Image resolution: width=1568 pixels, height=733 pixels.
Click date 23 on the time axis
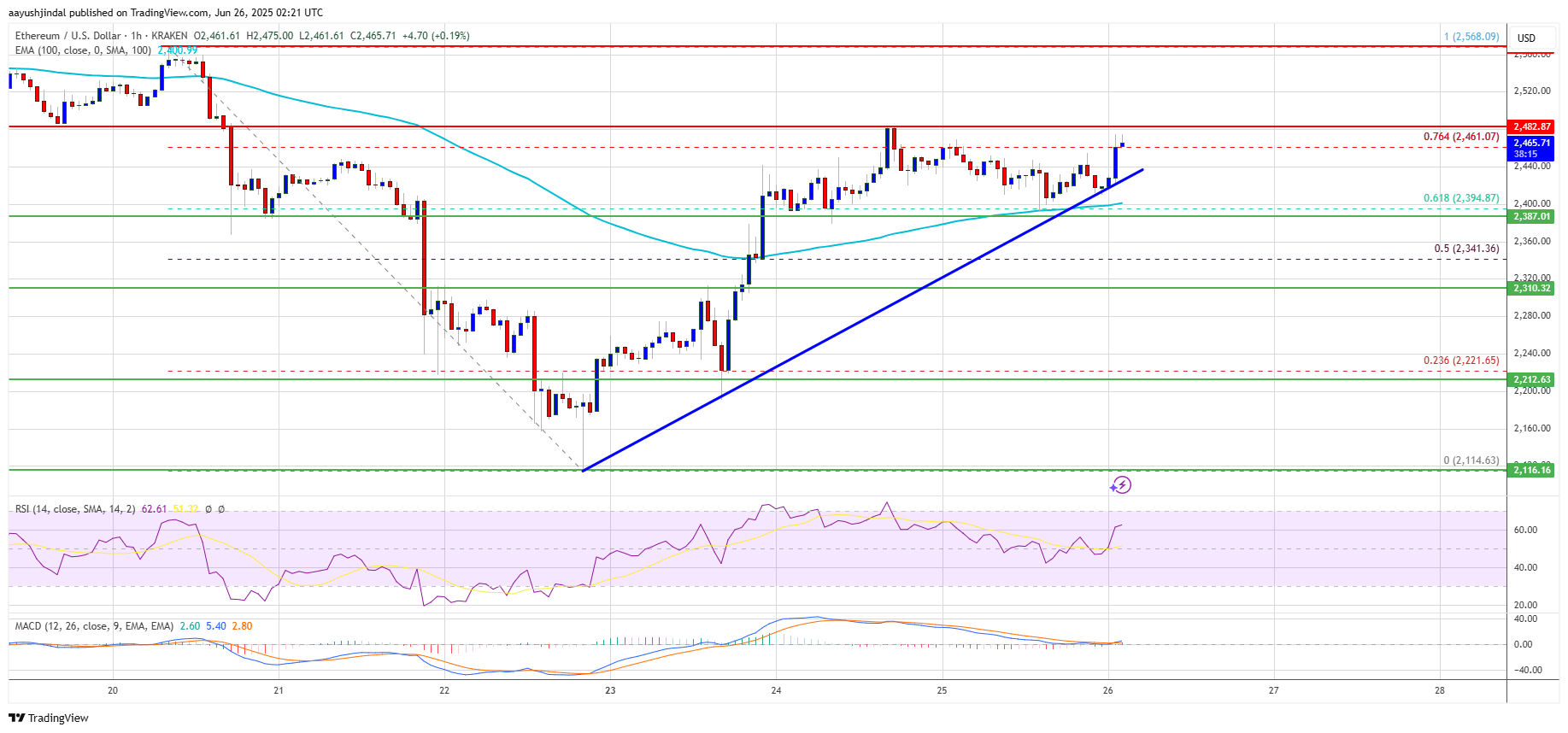pyautogui.click(x=610, y=690)
